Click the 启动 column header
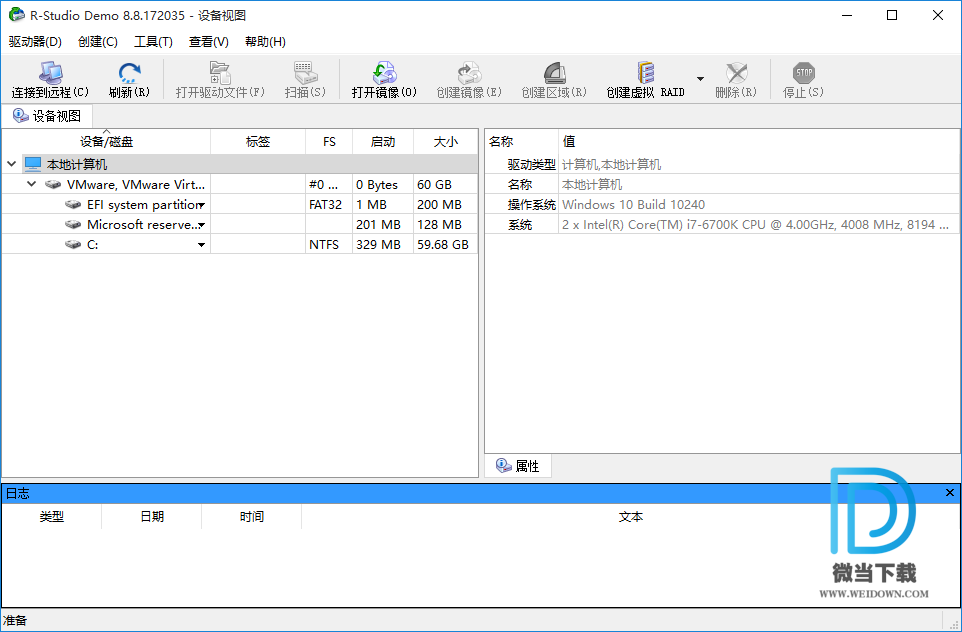 point(383,142)
